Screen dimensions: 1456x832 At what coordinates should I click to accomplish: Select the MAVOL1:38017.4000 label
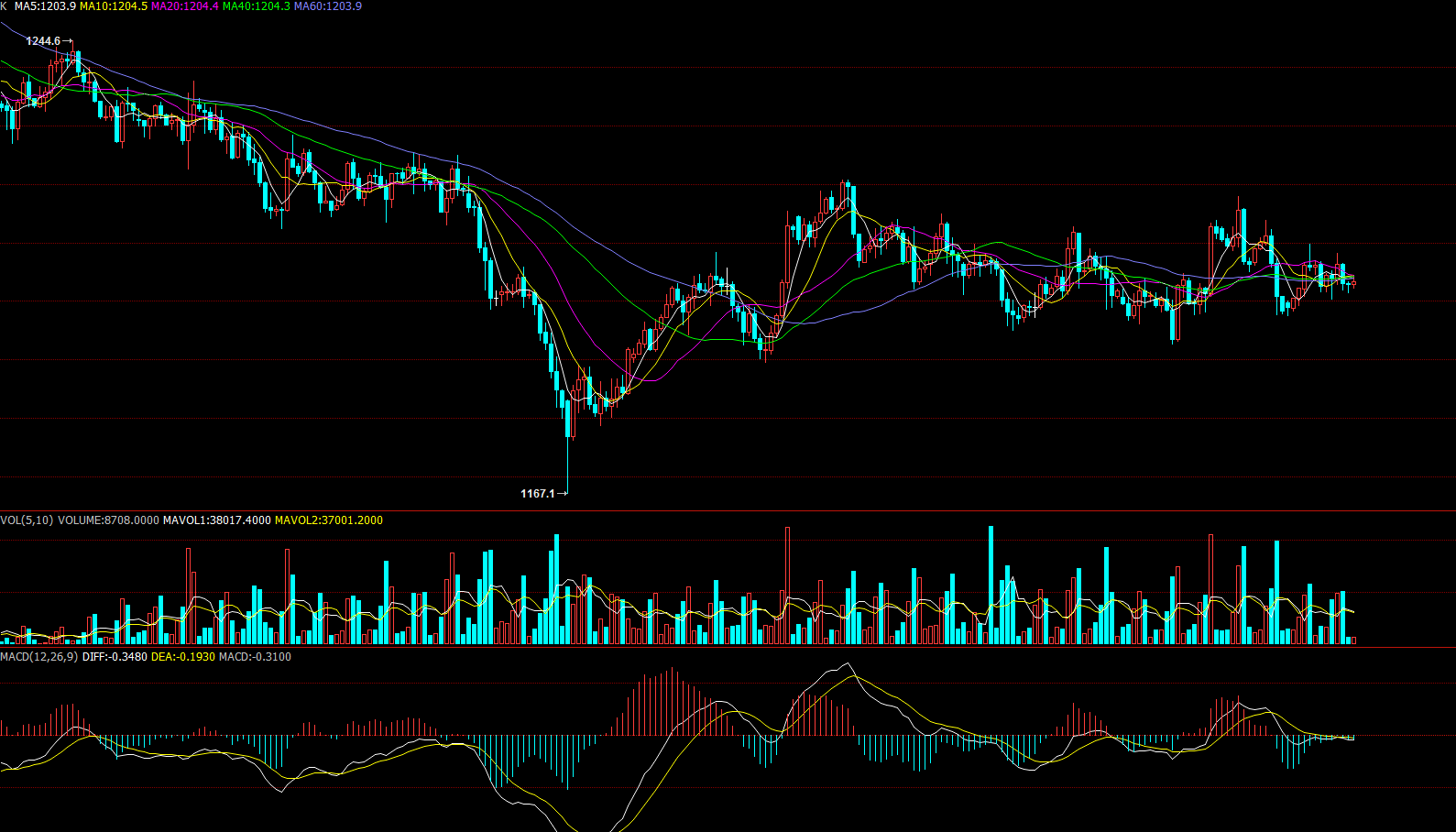[x=216, y=520]
